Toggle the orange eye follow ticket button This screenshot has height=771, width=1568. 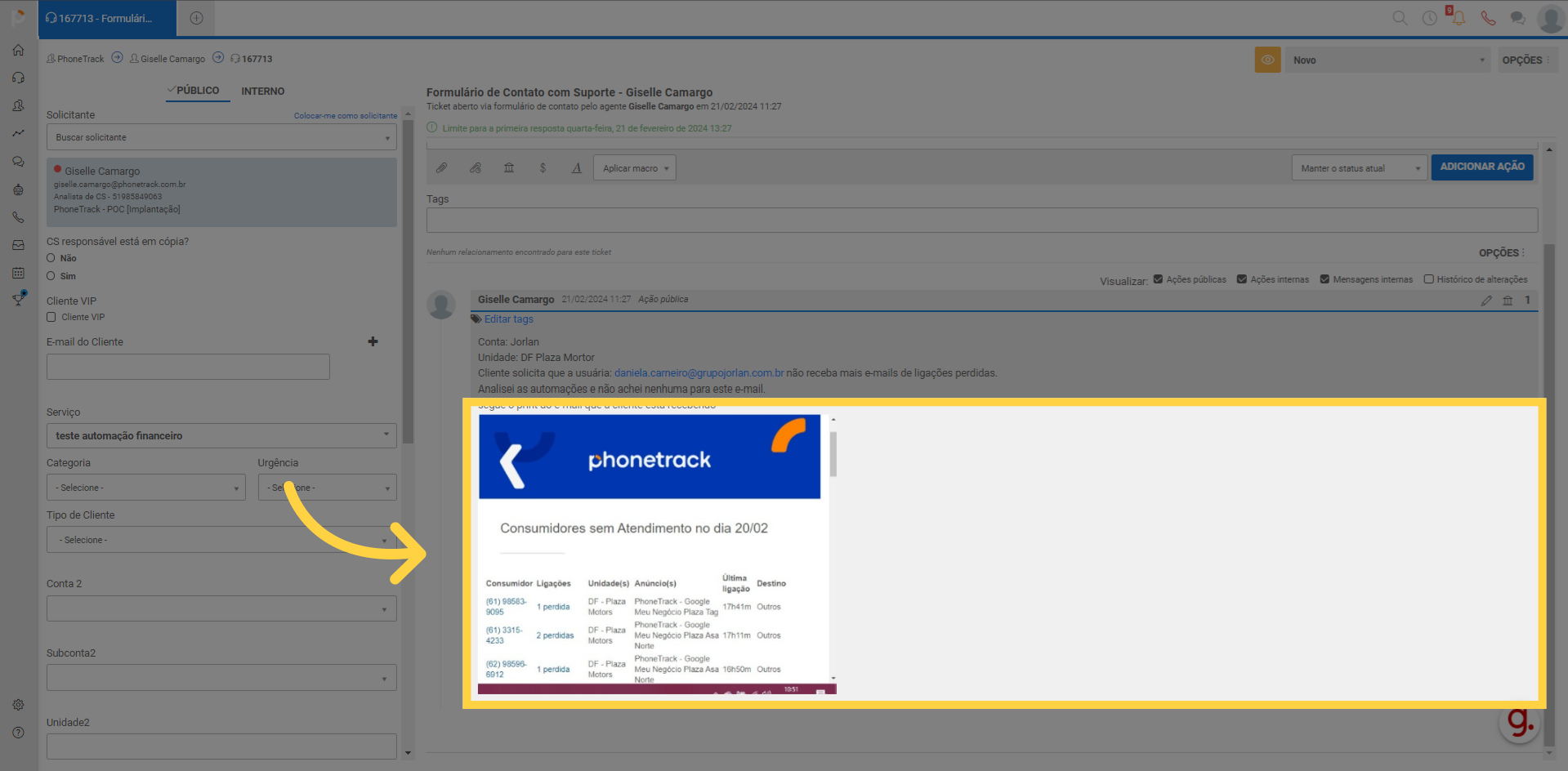(x=1267, y=60)
